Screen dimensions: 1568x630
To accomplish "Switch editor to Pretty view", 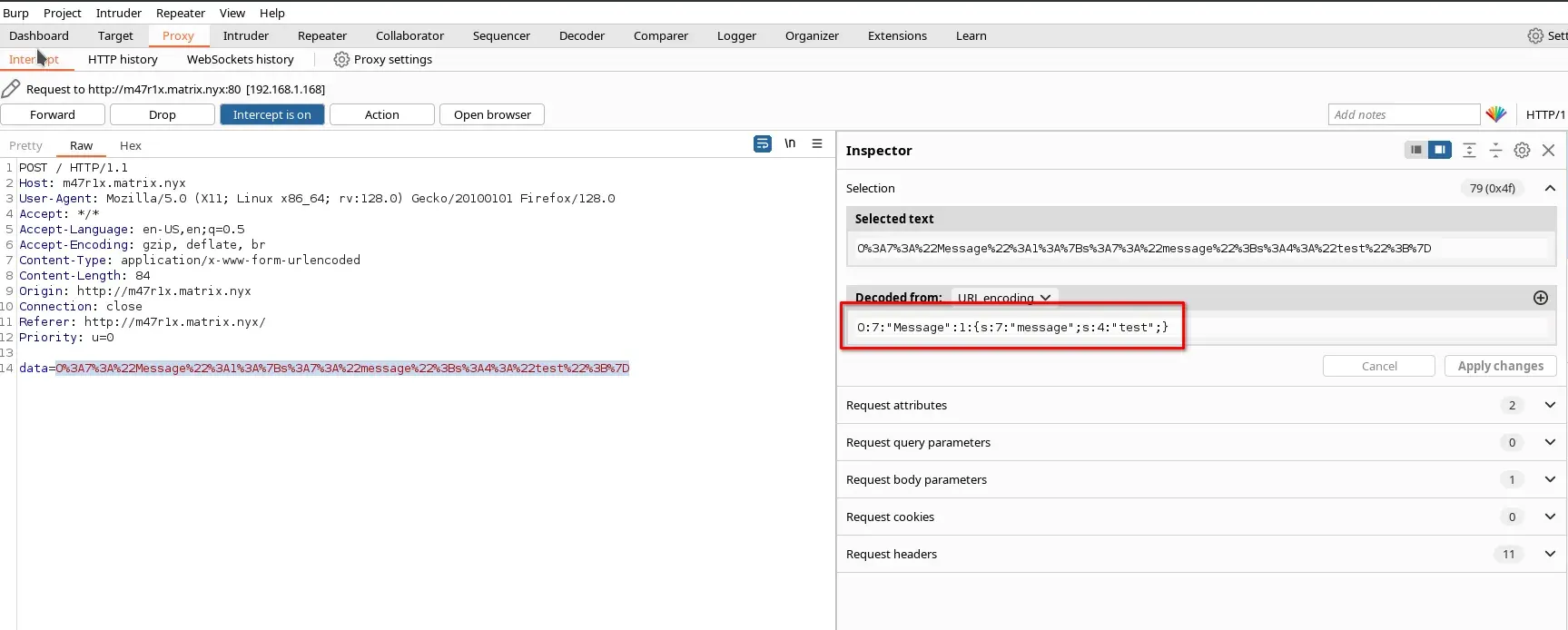I will pyautogui.click(x=25, y=145).
